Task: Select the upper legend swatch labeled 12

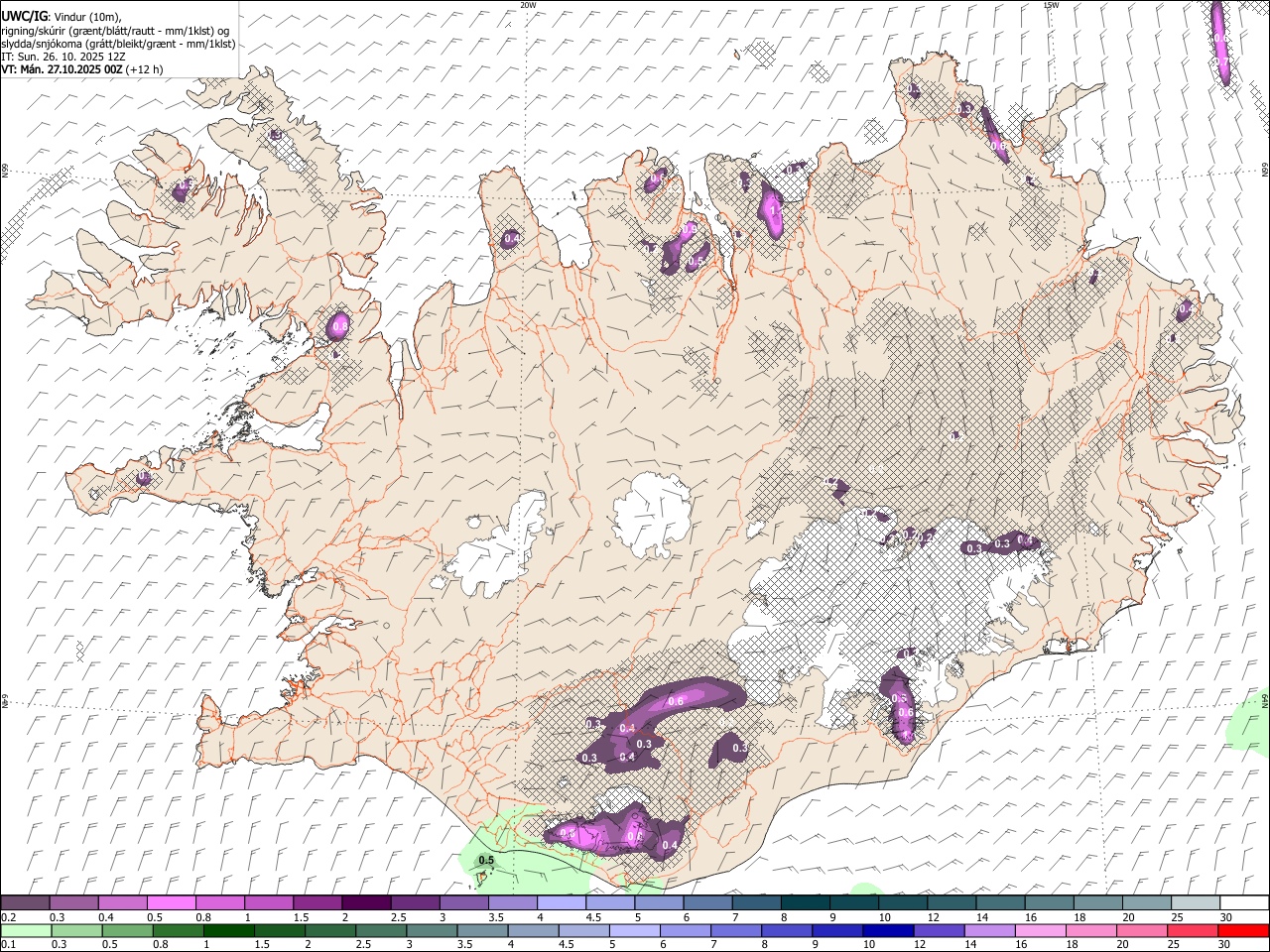Action: pyautogui.click(x=952, y=903)
